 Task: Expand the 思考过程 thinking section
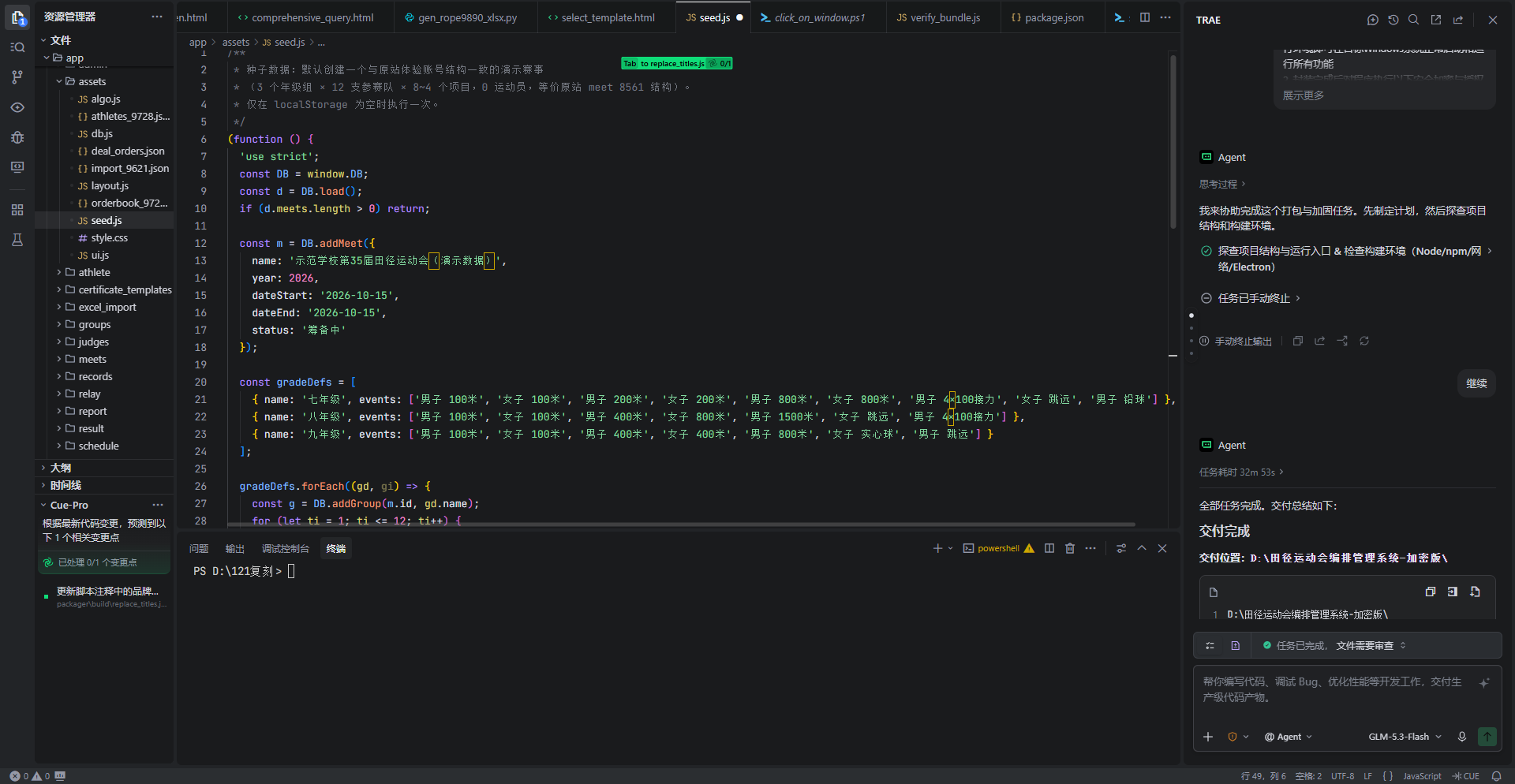tap(1222, 184)
